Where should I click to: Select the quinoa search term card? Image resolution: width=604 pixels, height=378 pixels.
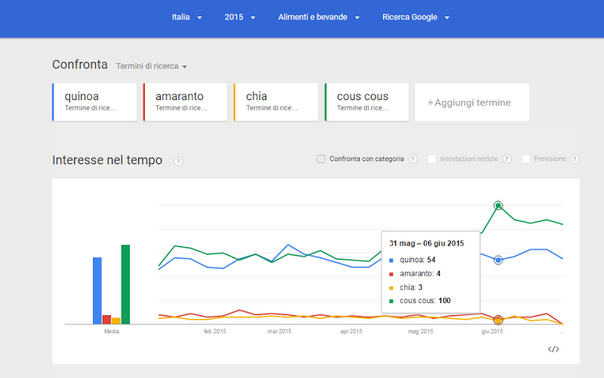tap(94, 102)
